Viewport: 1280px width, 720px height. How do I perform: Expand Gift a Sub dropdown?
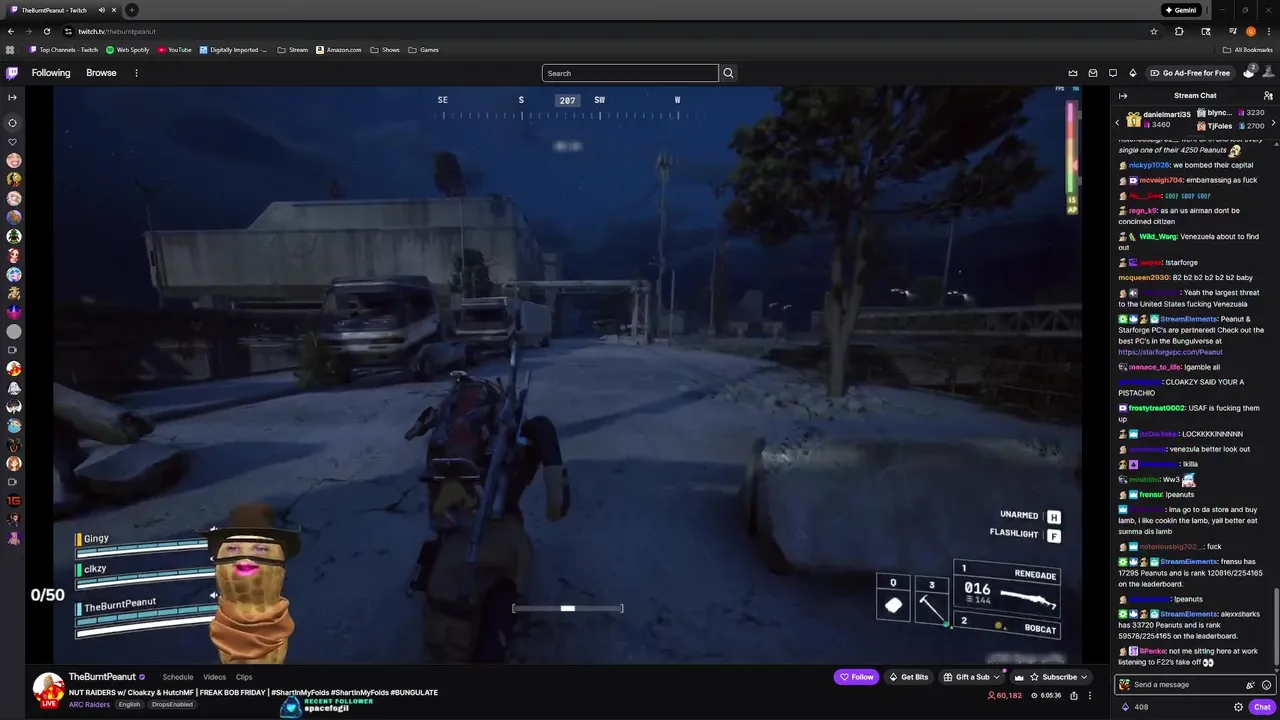(x=972, y=677)
